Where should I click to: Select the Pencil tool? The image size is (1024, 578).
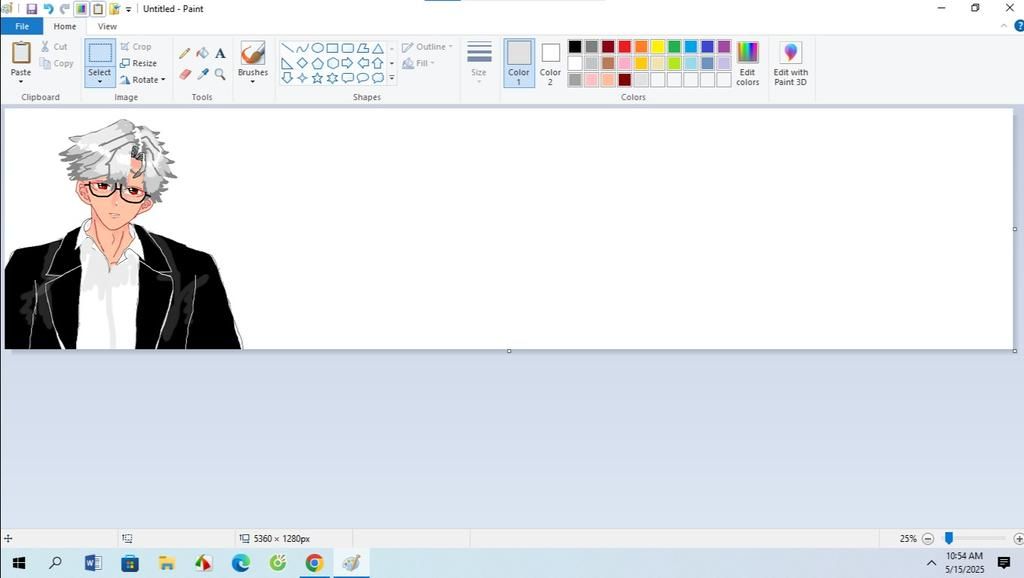pyautogui.click(x=185, y=53)
